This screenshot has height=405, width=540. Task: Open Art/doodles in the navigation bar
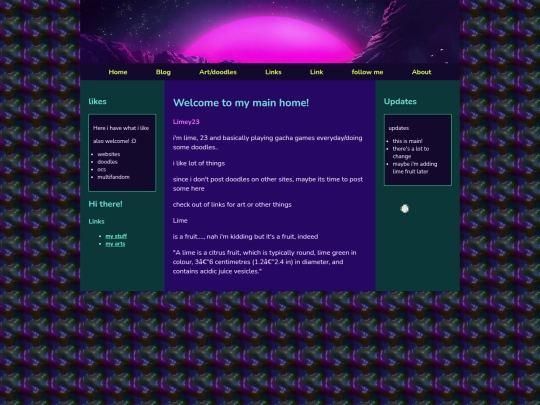218,72
